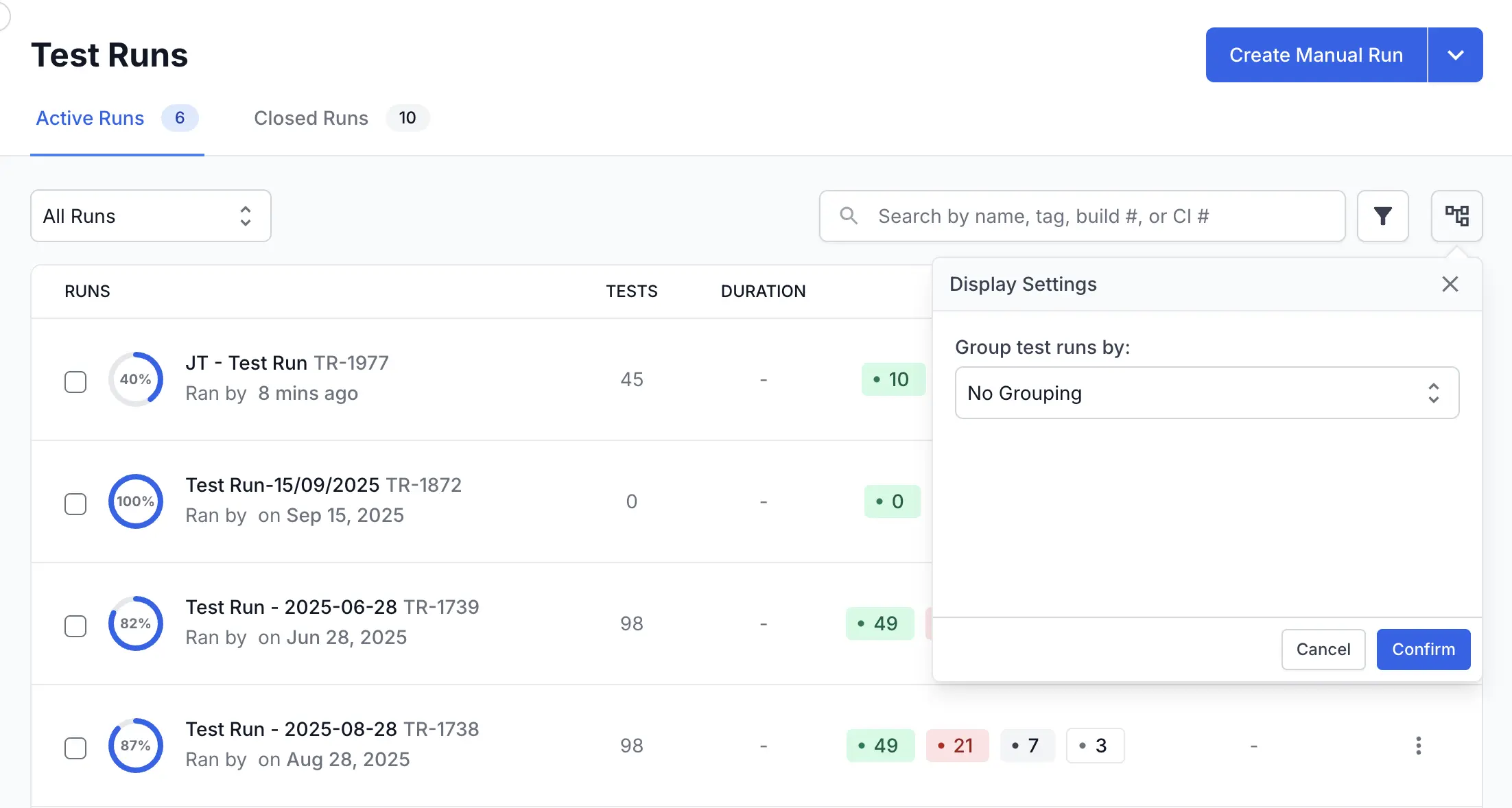Select checkbox for JT - Test Run TR-1977
The width and height of the screenshot is (1512, 808).
(x=75, y=382)
